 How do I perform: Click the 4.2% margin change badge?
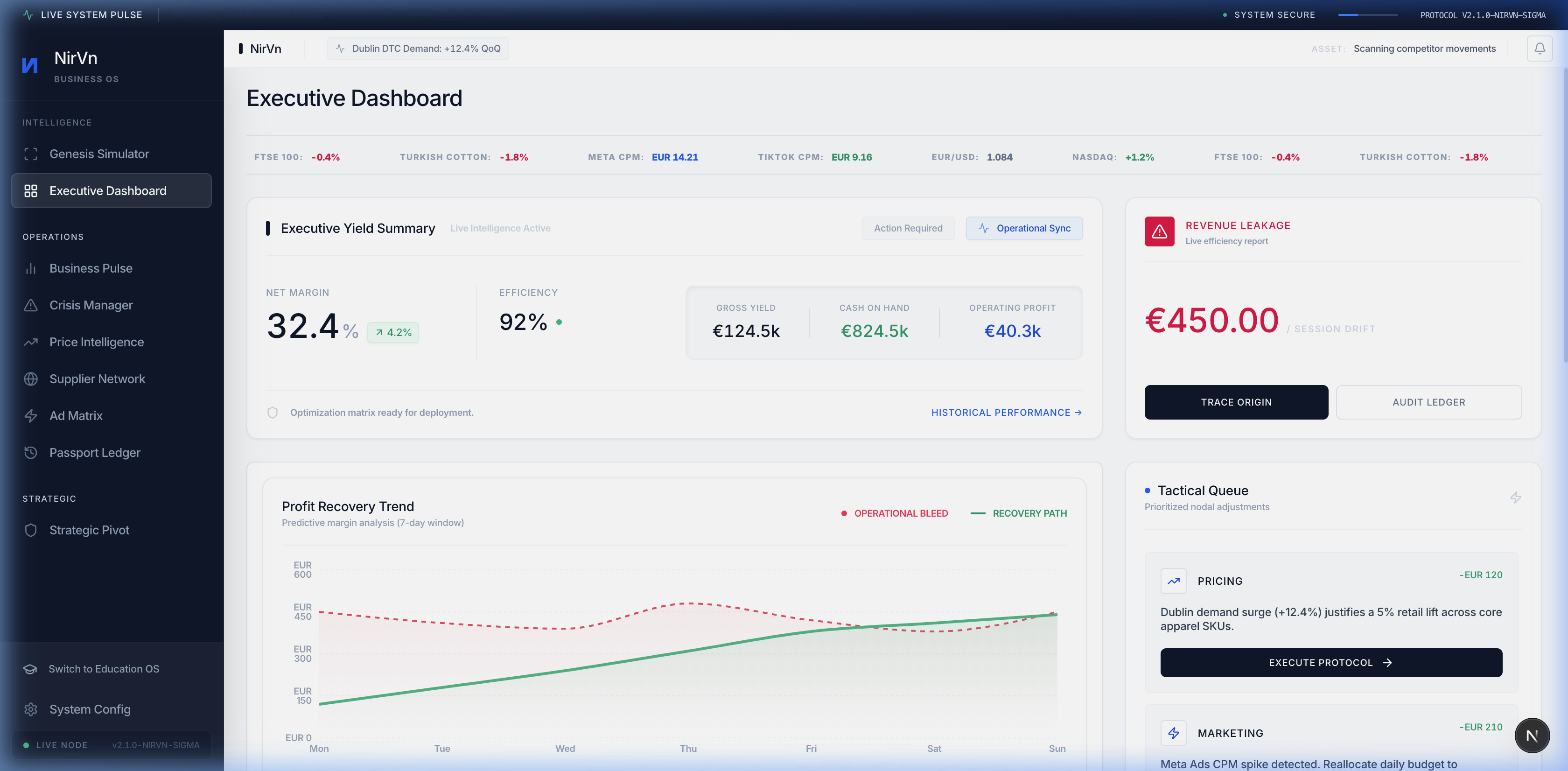coord(393,332)
